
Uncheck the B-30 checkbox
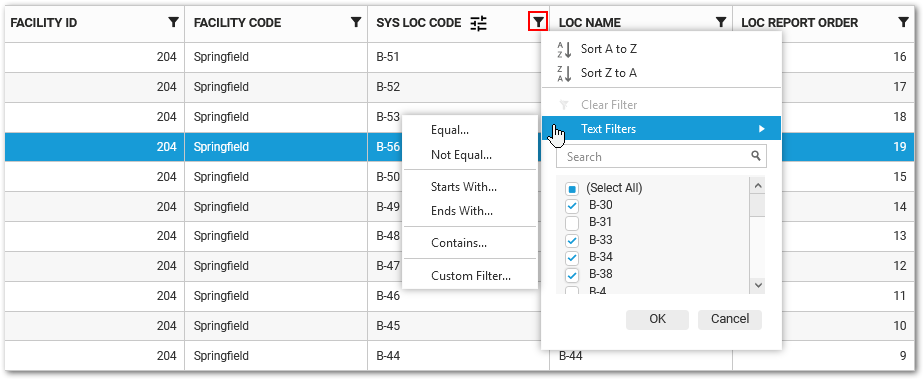point(572,206)
